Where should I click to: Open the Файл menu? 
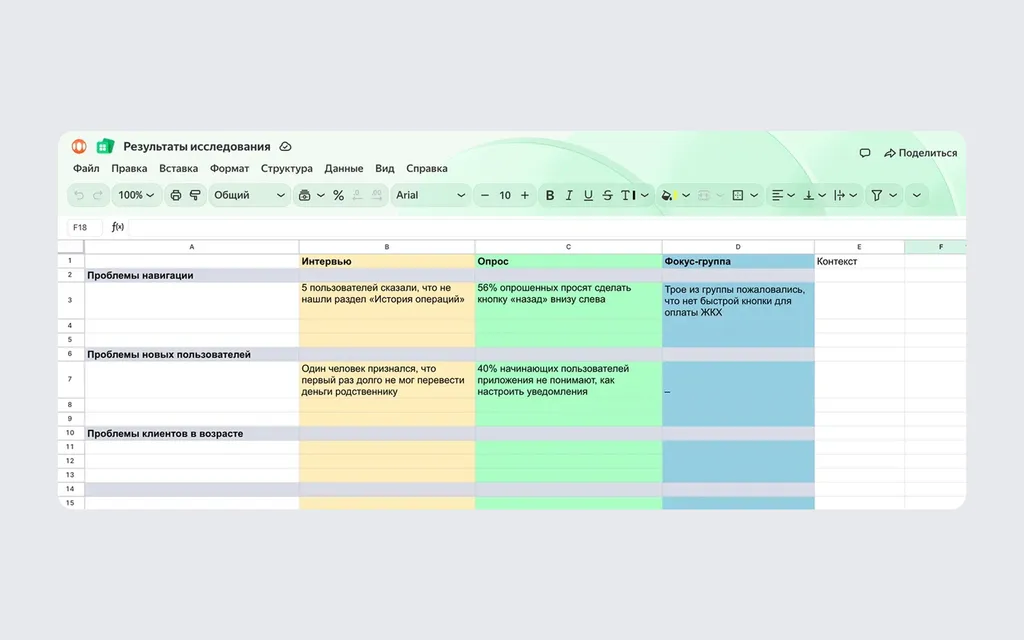(x=86, y=168)
